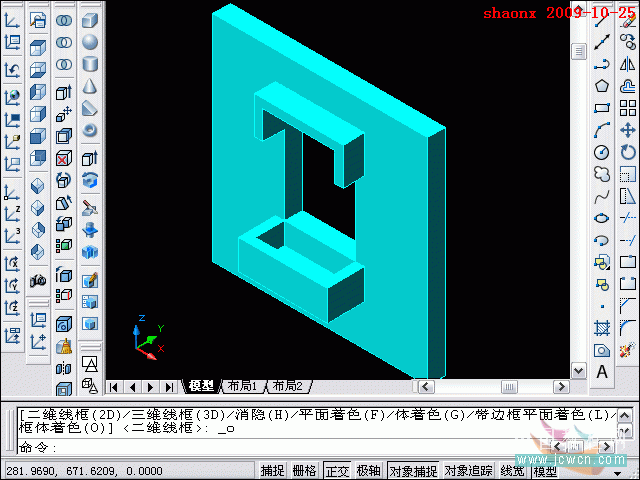Select the Z axis rotate UCS tool
The height and width of the screenshot is (480, 640).
(12, 308)
